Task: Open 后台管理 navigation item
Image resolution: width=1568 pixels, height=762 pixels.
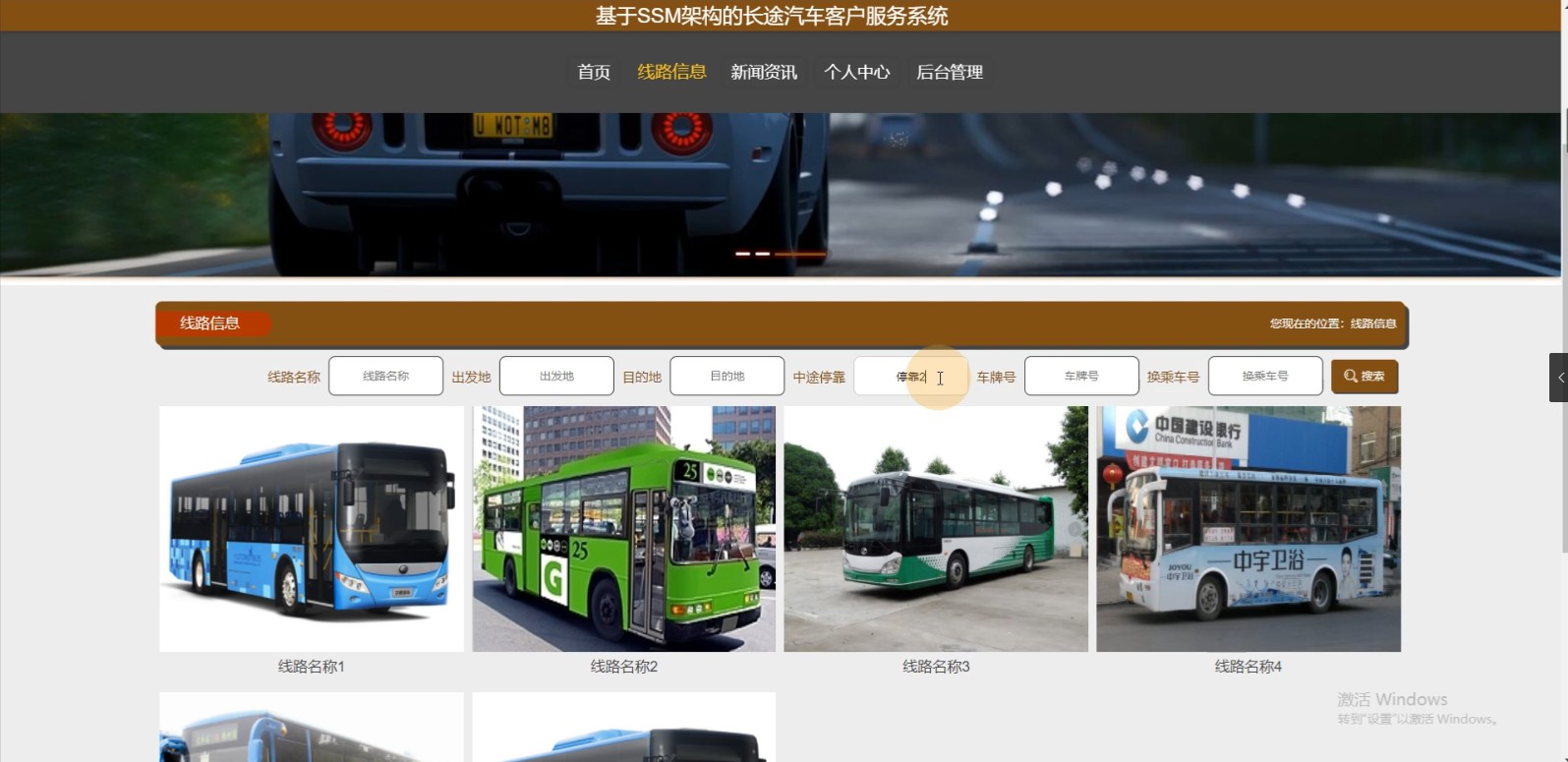Action: pyautogui.click(x=950, y=72)
